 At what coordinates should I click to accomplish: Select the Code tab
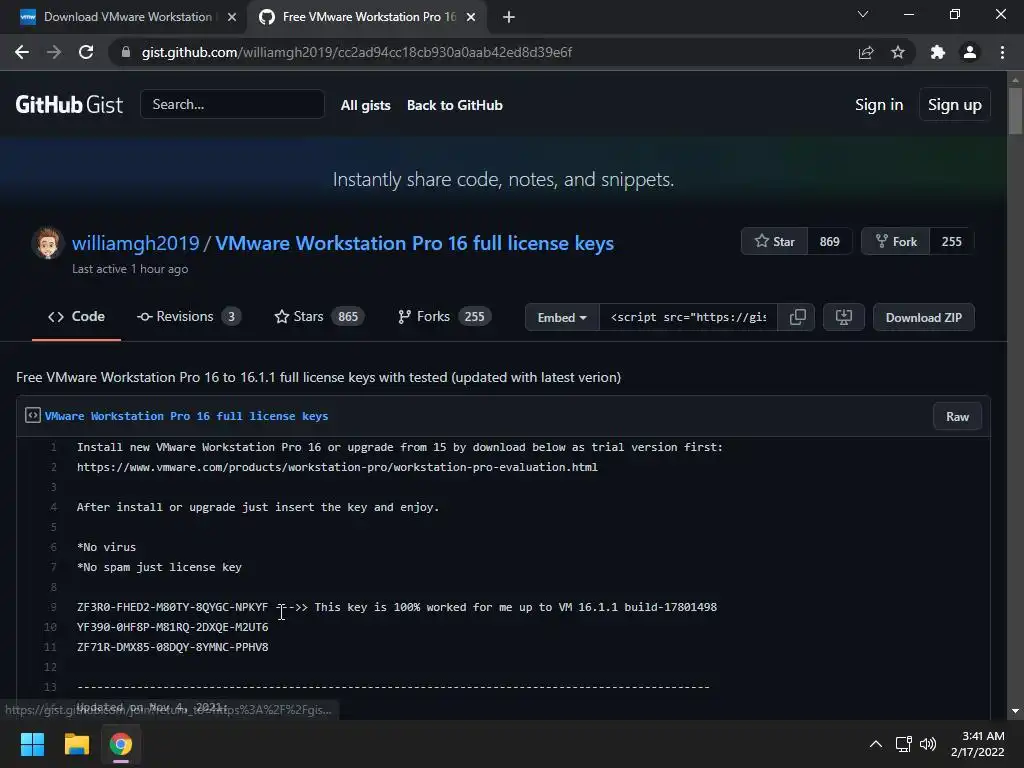click(x=76, y=317)
